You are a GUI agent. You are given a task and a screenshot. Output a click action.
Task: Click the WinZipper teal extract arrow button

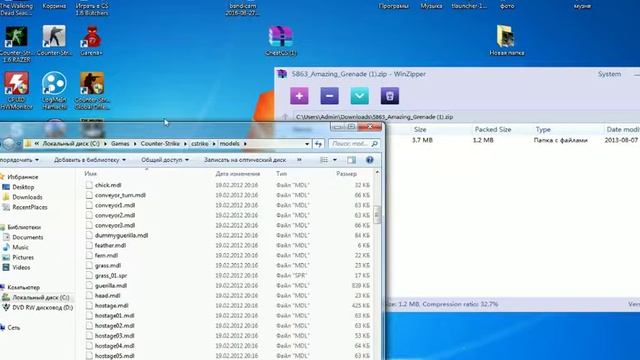pyautogui.click(x=360, y=96)
